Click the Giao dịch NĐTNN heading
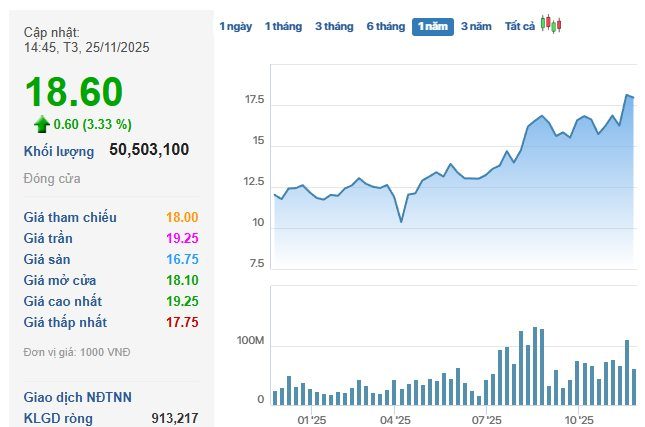Image resolution: width=645 pixels, height=427 pixels. coord(78,397)
